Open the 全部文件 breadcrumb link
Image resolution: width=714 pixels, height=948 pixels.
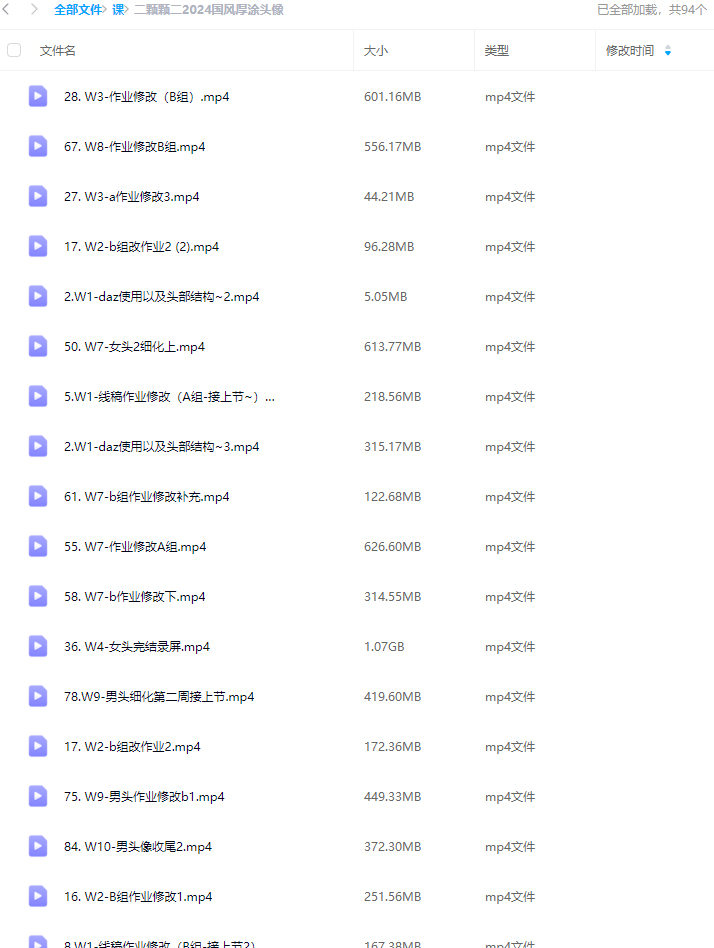(x=78, y=10)
